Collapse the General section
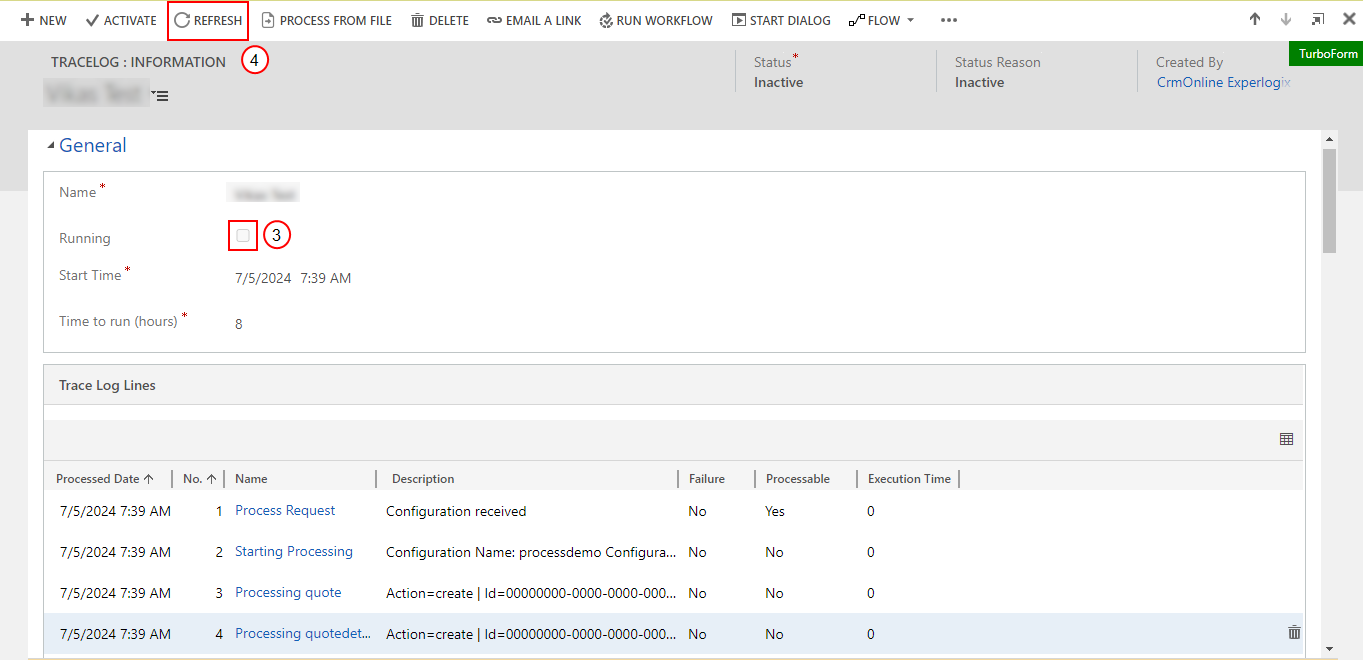This screenshot has width=1363, height=660. tap(52, 146)
